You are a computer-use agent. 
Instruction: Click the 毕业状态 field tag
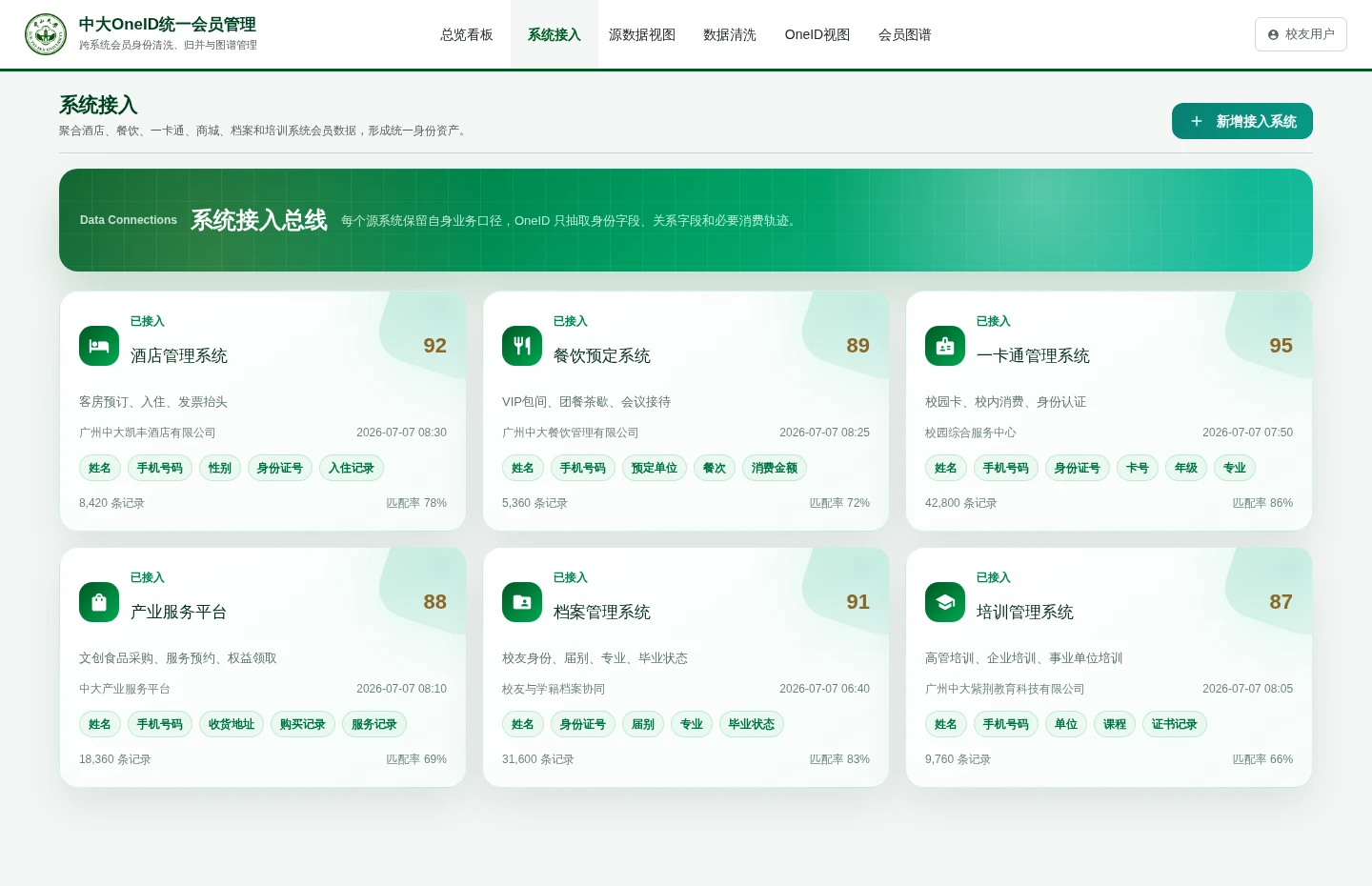click(x=752, y=724)
